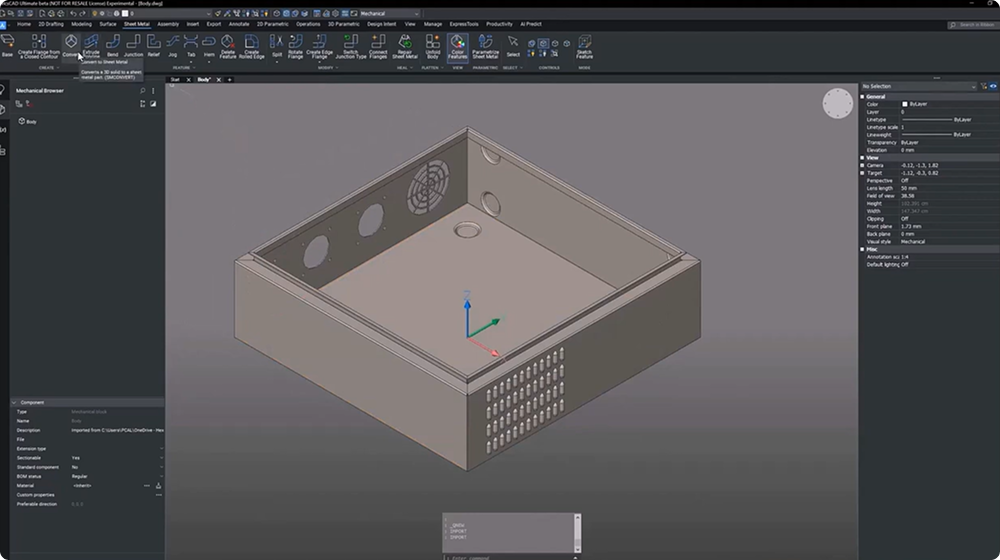Click the ByLayer color swatch

coord(904,104)
